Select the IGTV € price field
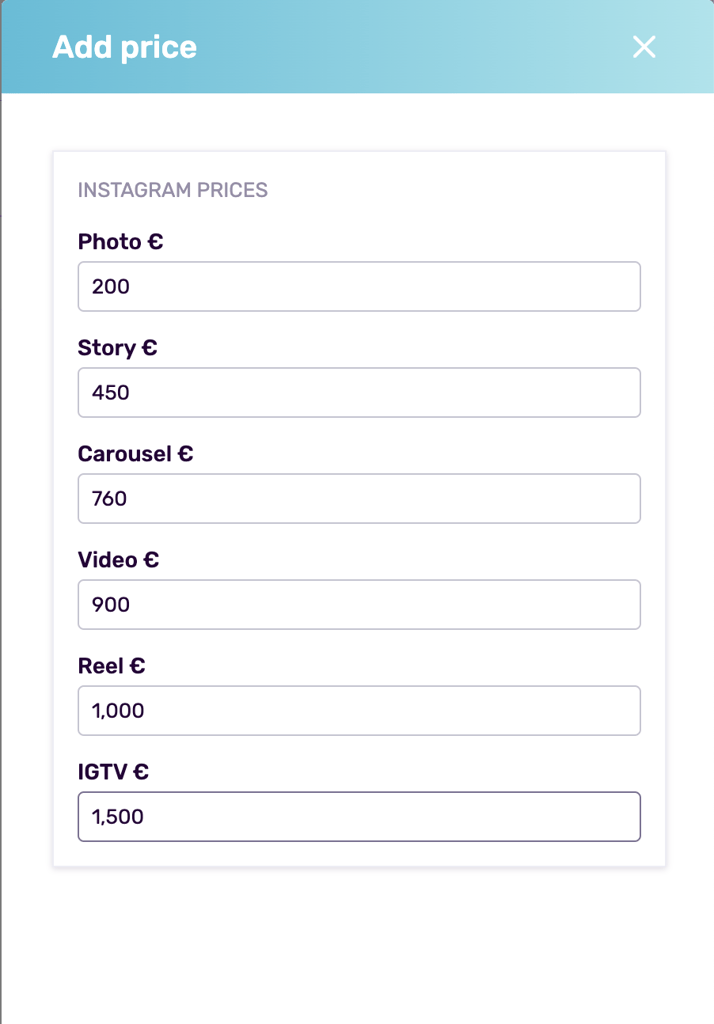 (359, 816)
